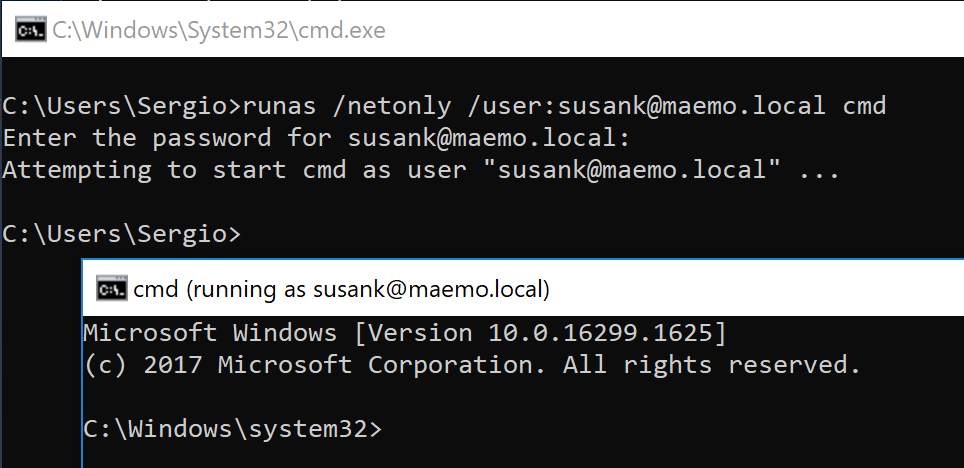The height and width of the screenshot is (468, 964).
Task: Click the C:\Windows\System32\cmd.exe title text
Action: [x=219, y=31]
